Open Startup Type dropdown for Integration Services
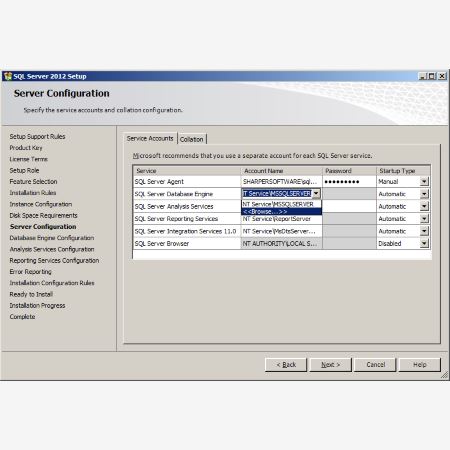The height and width of the screenshot is (450, 450). [424, 231]
